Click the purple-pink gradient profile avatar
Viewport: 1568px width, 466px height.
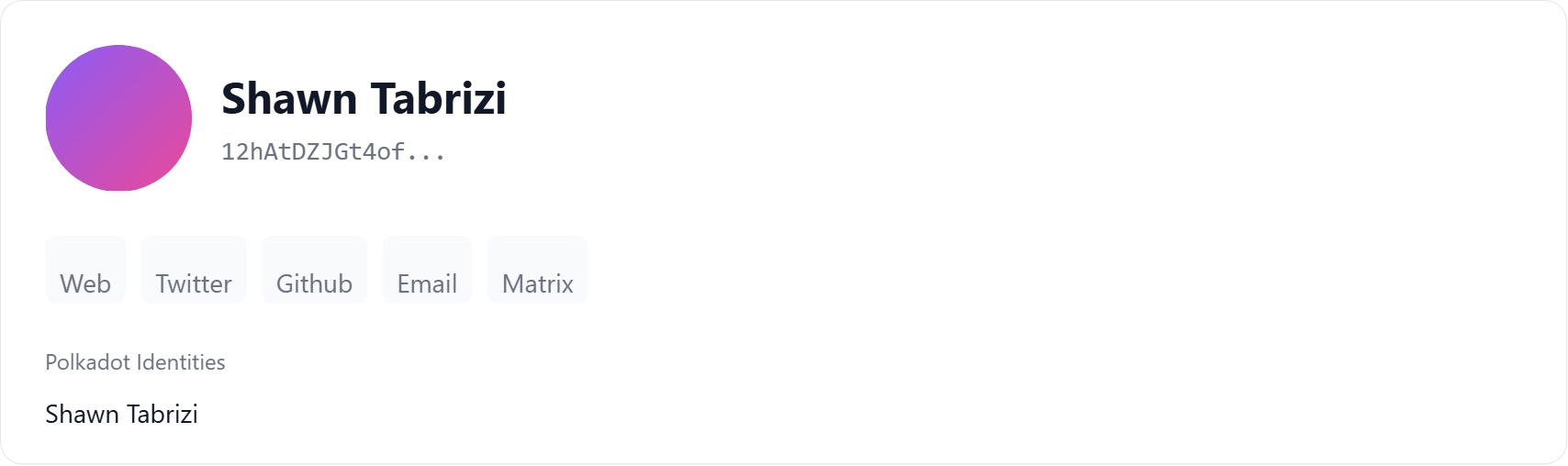click(118, 118)
